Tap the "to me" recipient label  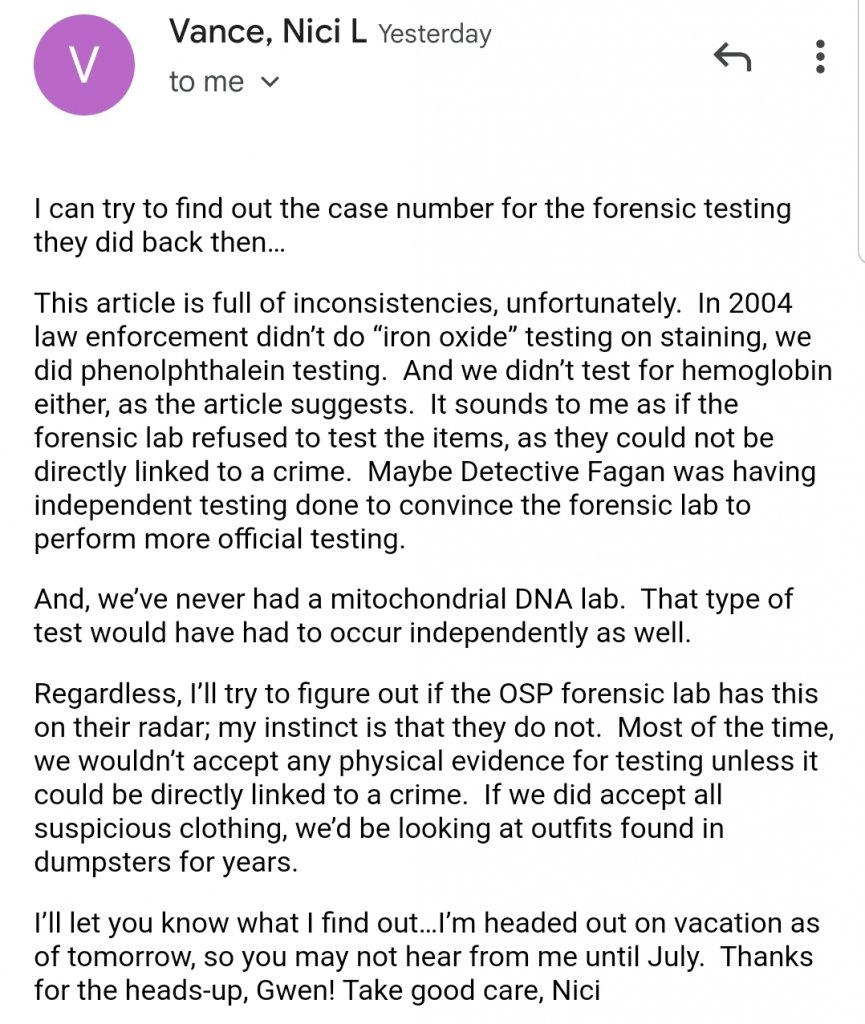coord(206,82)
